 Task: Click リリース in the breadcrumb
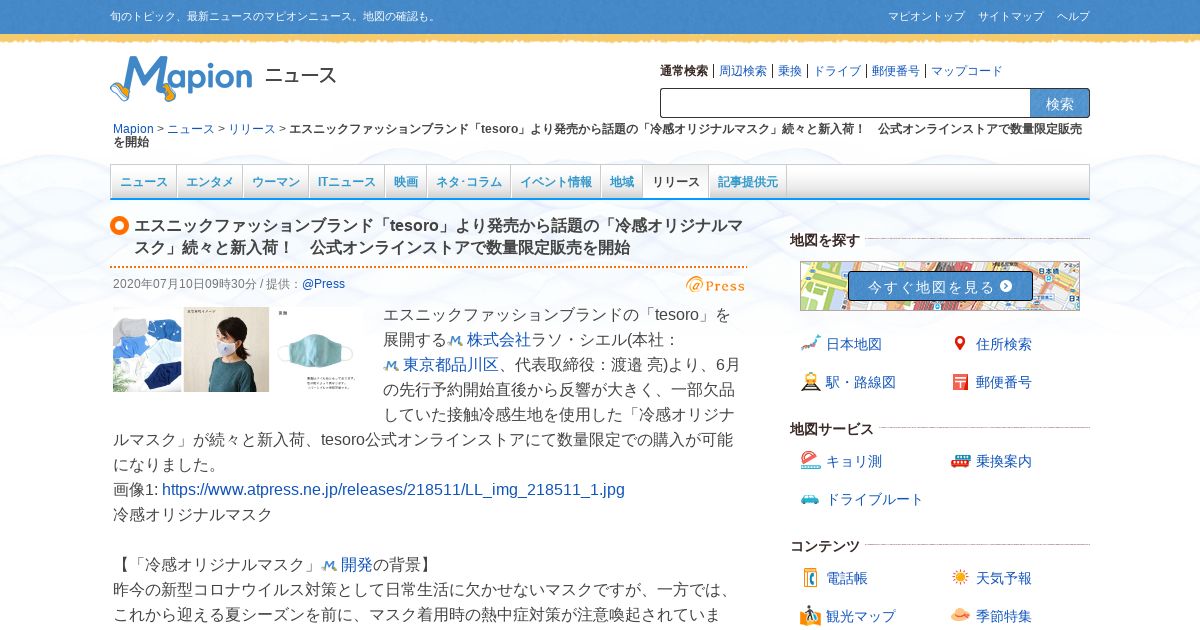[x=252, y=129]
